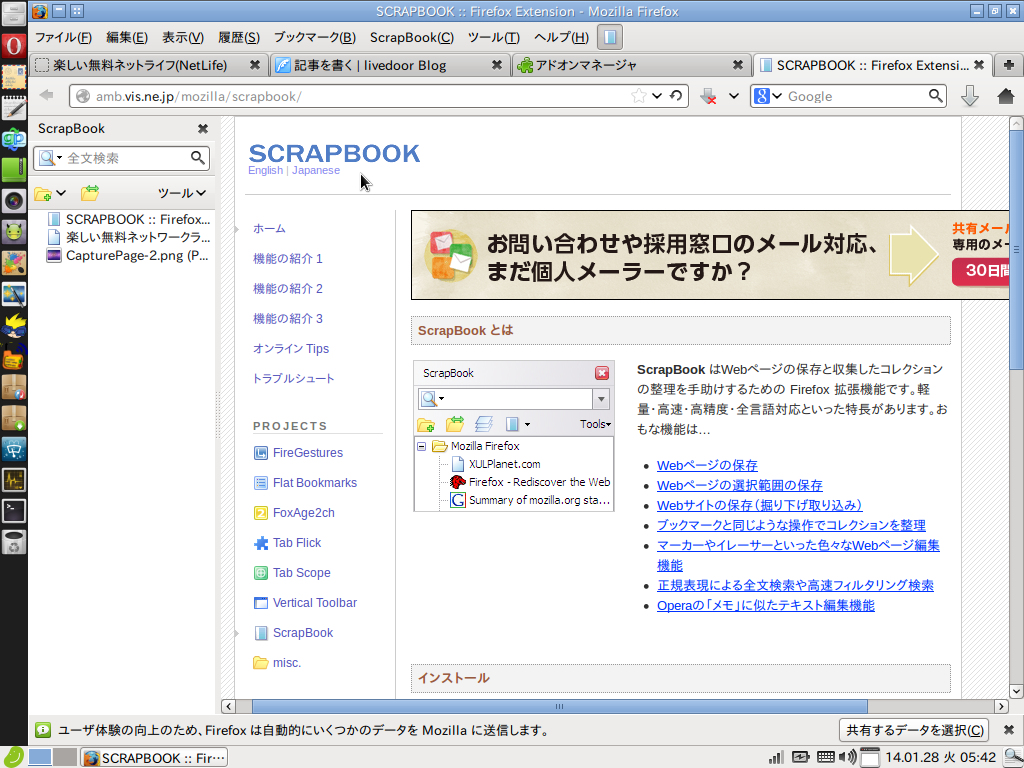The height and width of the screenshot is (768, 1024).
Task: Open the camera app in the dock
Action: point(14,200)
